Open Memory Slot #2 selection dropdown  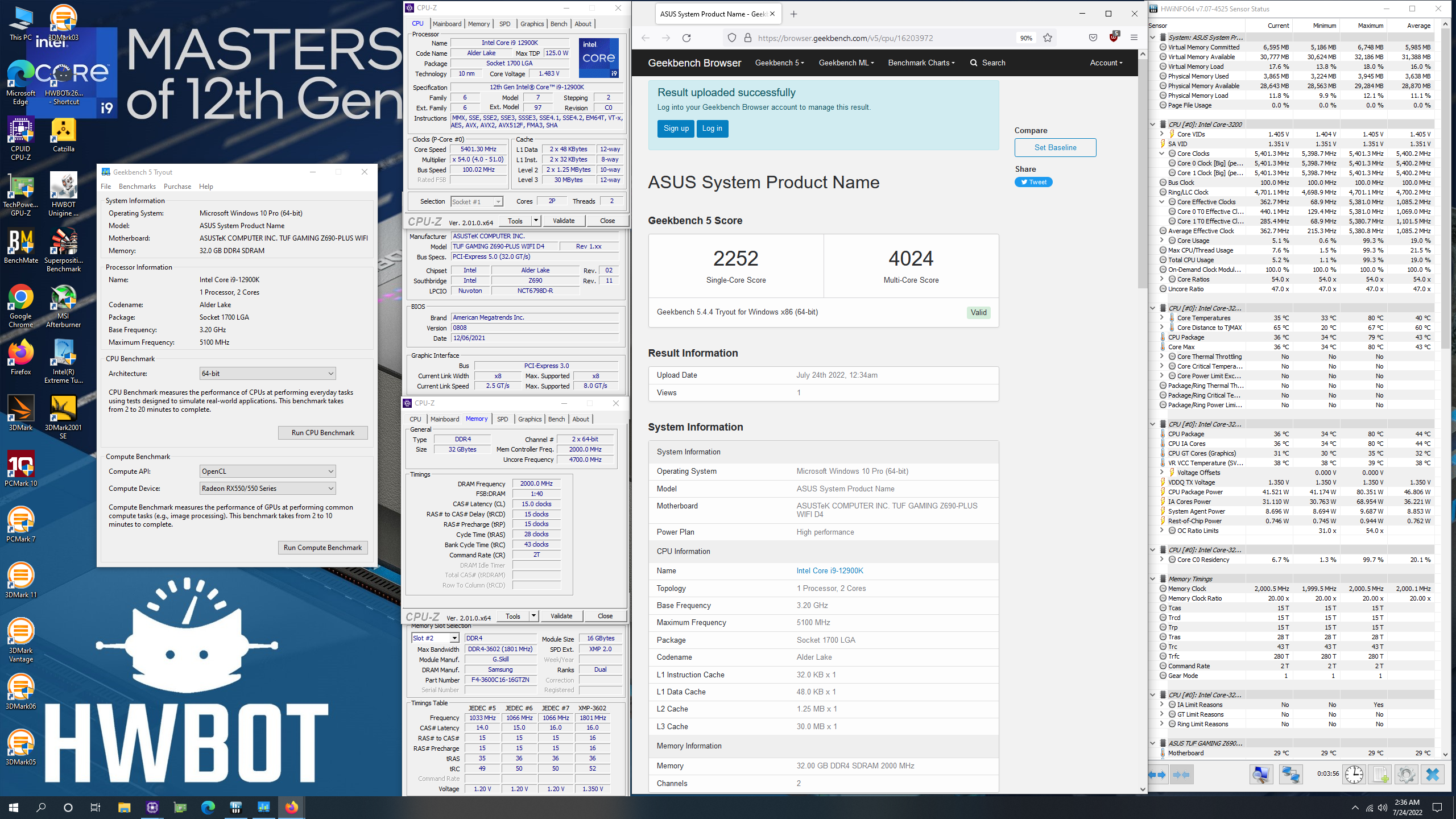pos(435,638)
